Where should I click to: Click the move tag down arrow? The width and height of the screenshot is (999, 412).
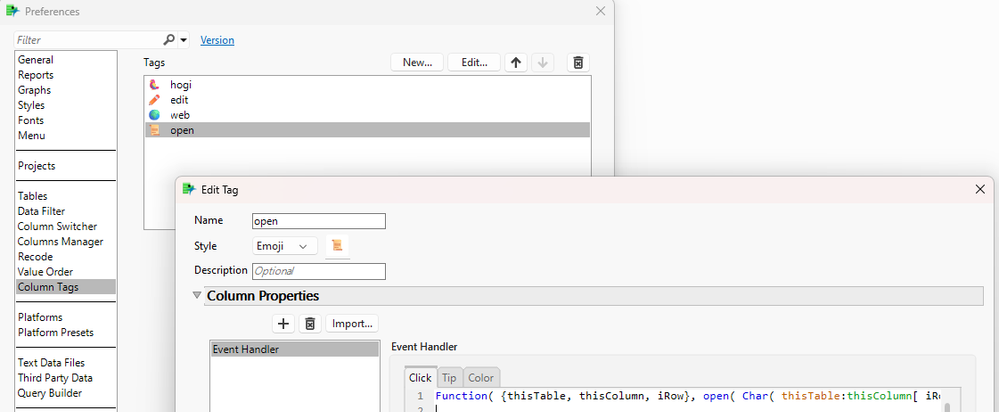click(542, 62)
